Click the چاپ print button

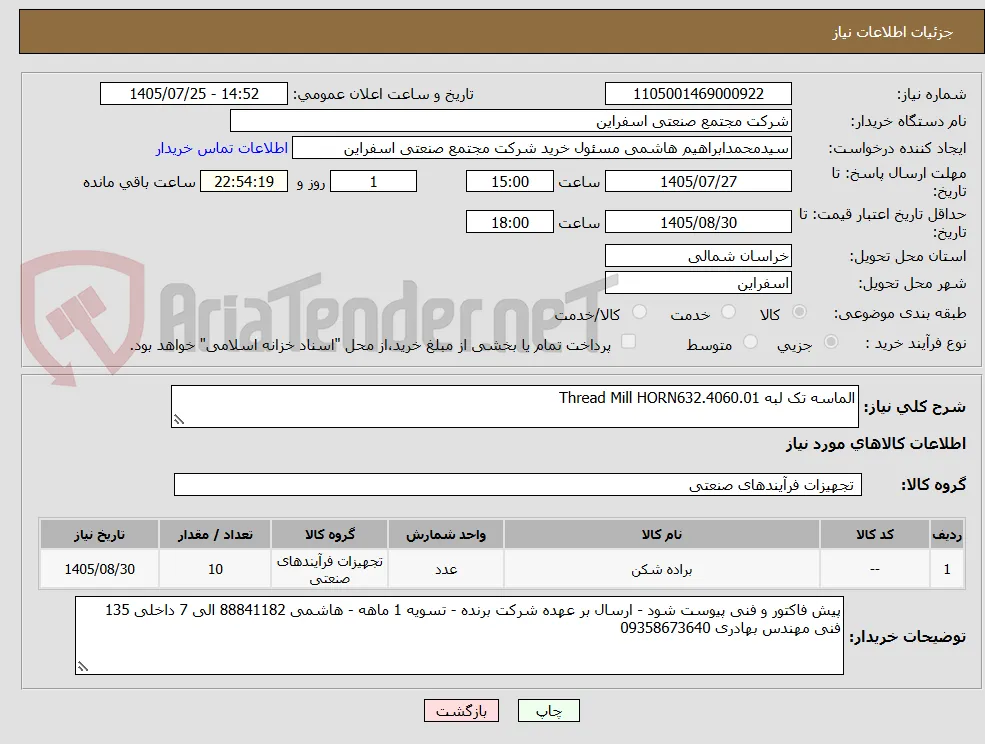pos(548,711)
